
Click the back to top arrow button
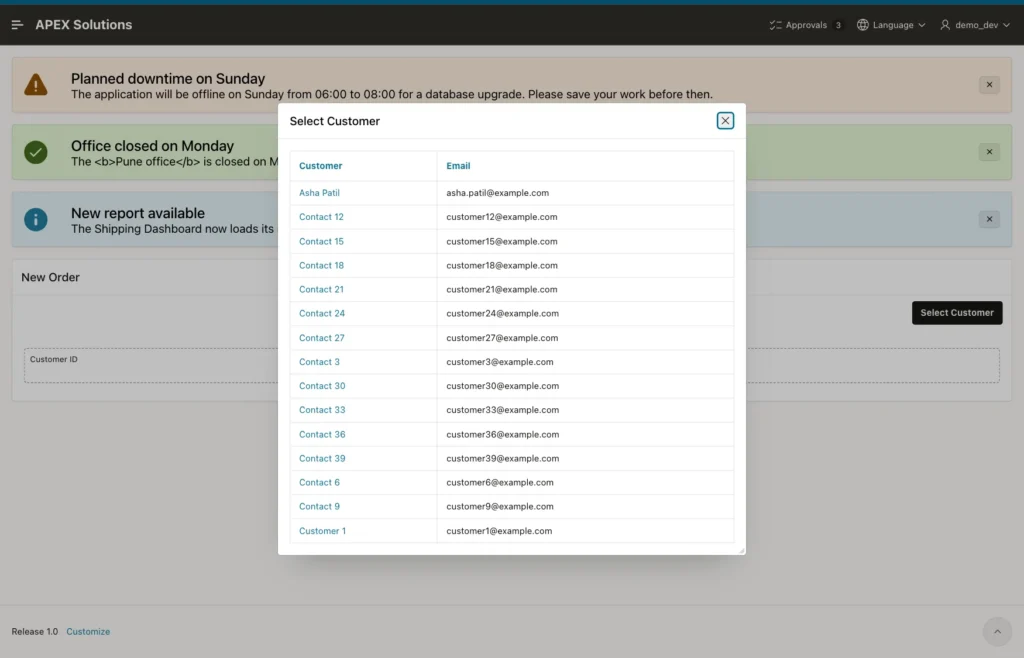997,631
